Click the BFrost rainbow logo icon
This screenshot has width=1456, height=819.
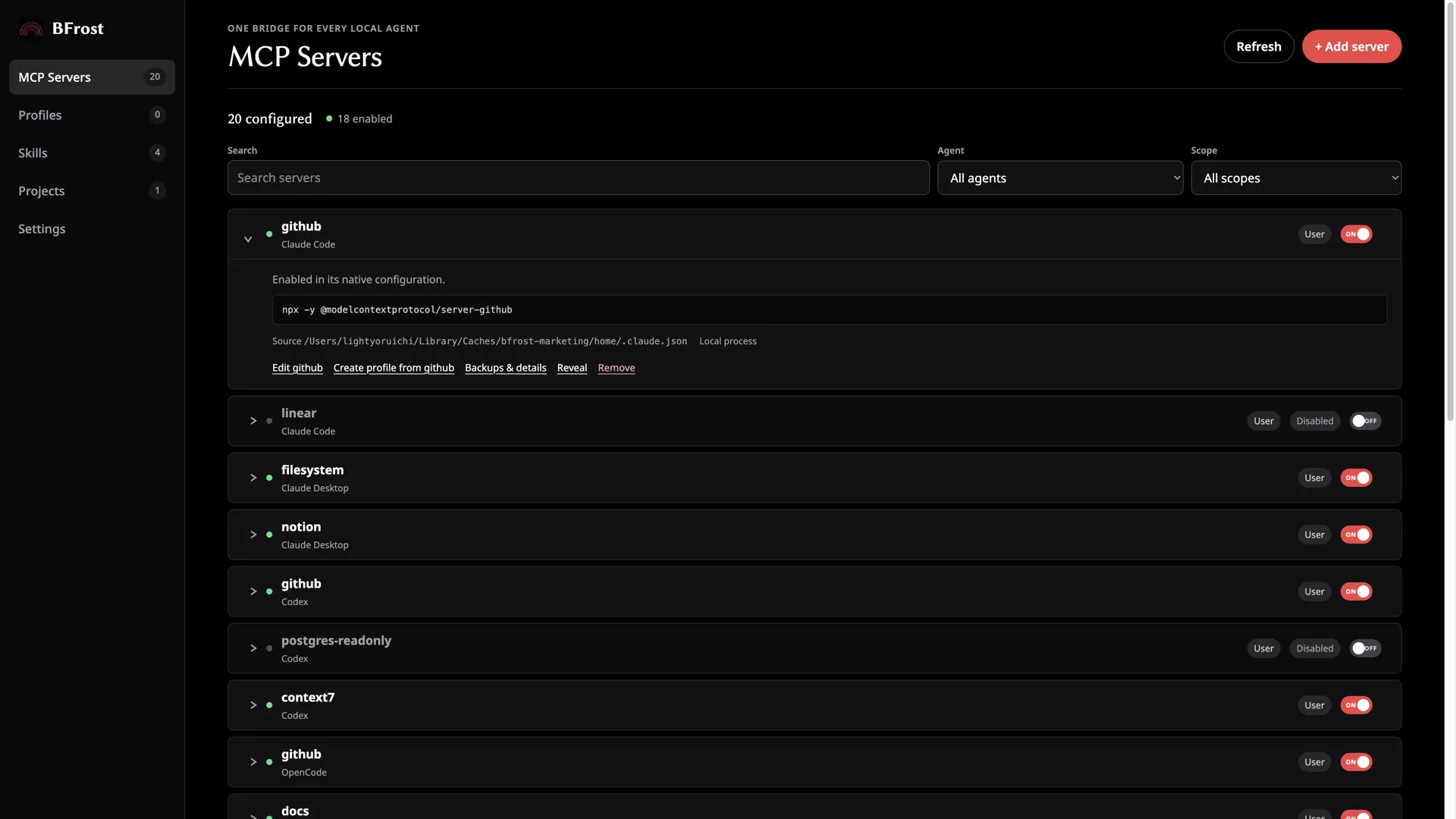31,29
